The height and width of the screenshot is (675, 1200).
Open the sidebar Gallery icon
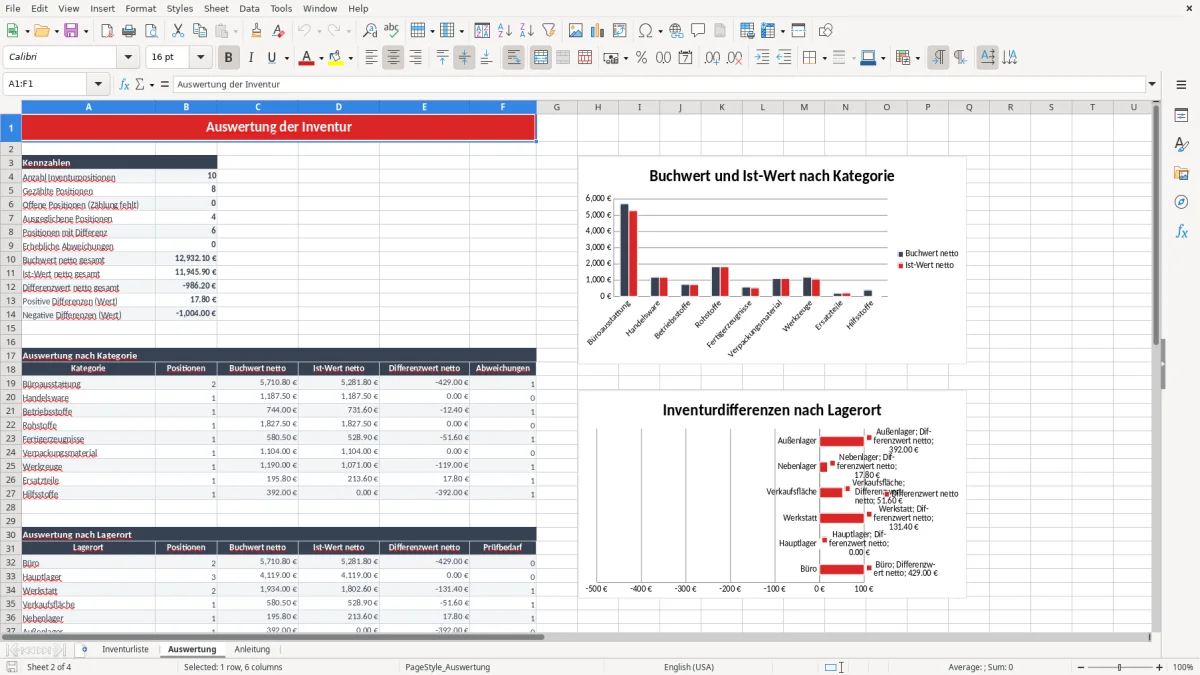[x=1181, y=174]
